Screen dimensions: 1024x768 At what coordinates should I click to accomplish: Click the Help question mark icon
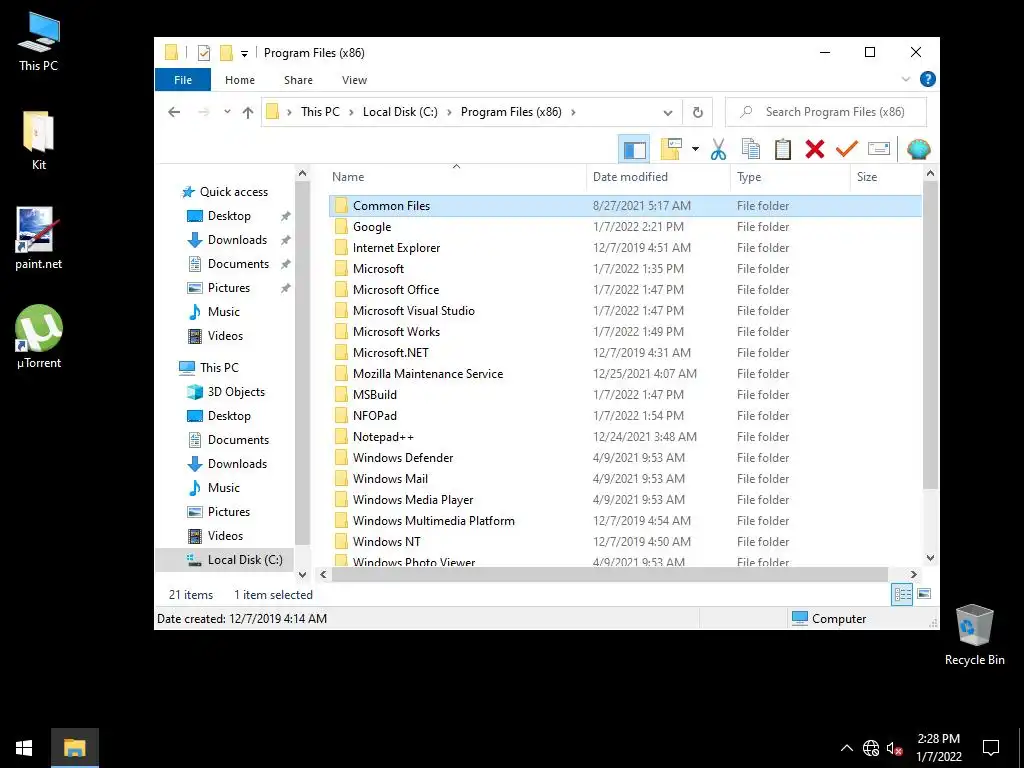(x=927, y=79)
